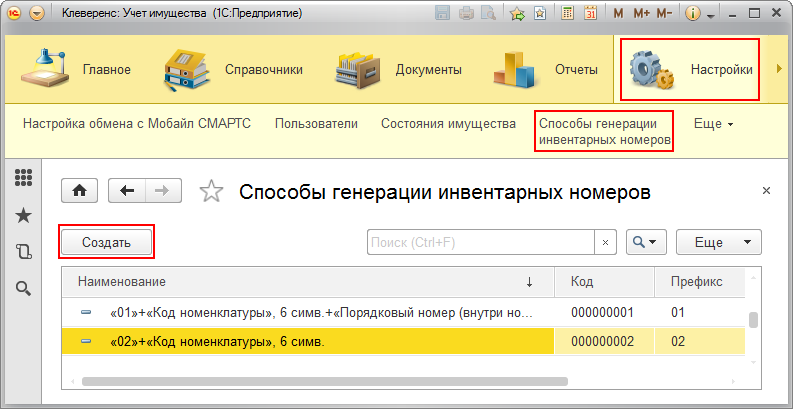This screenshot has width=793, height=409.
Task: Open the Документы section
Action: [399, 69]
